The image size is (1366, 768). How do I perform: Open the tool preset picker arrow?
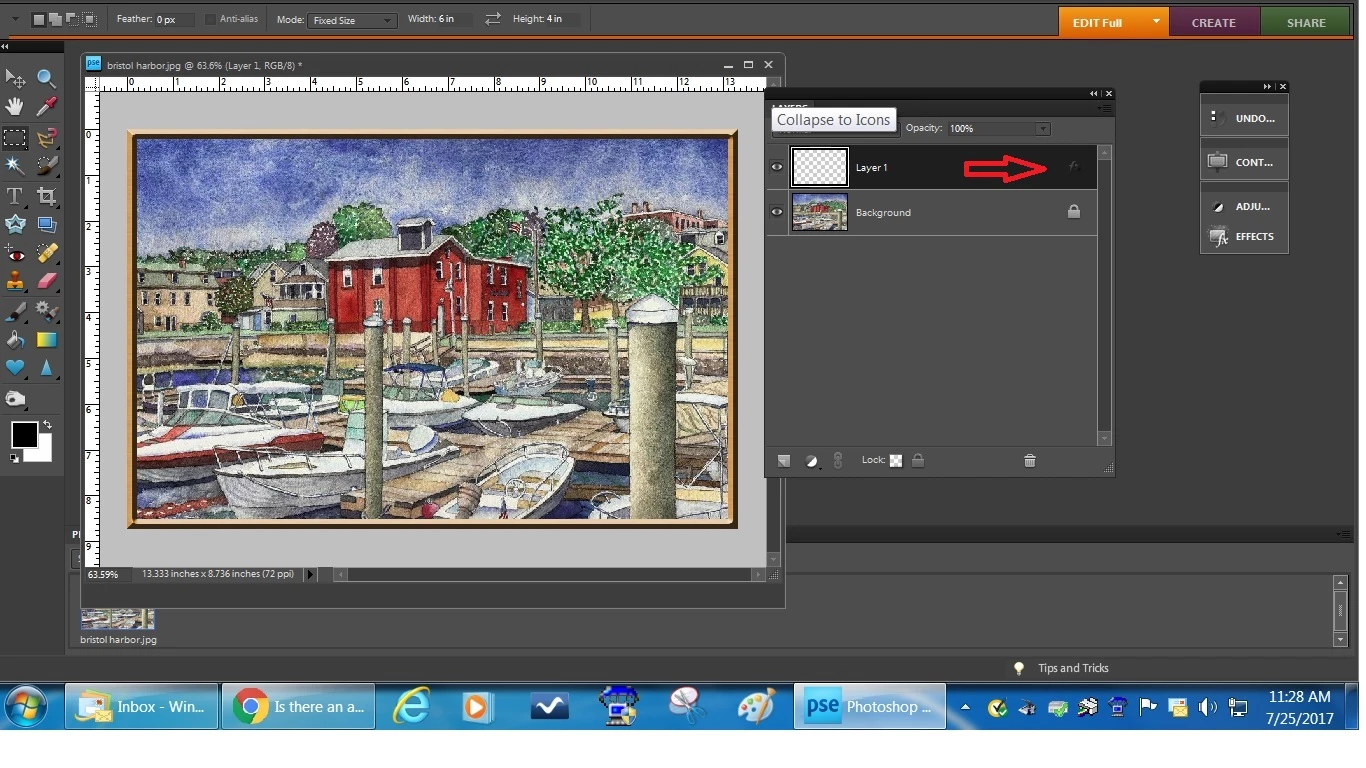[14, 19]
